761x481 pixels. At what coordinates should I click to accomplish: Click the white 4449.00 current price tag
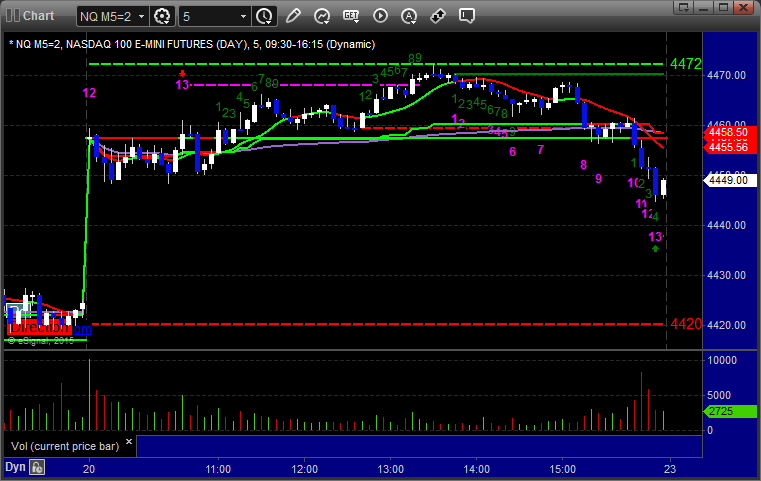click(x=730, y=181)
